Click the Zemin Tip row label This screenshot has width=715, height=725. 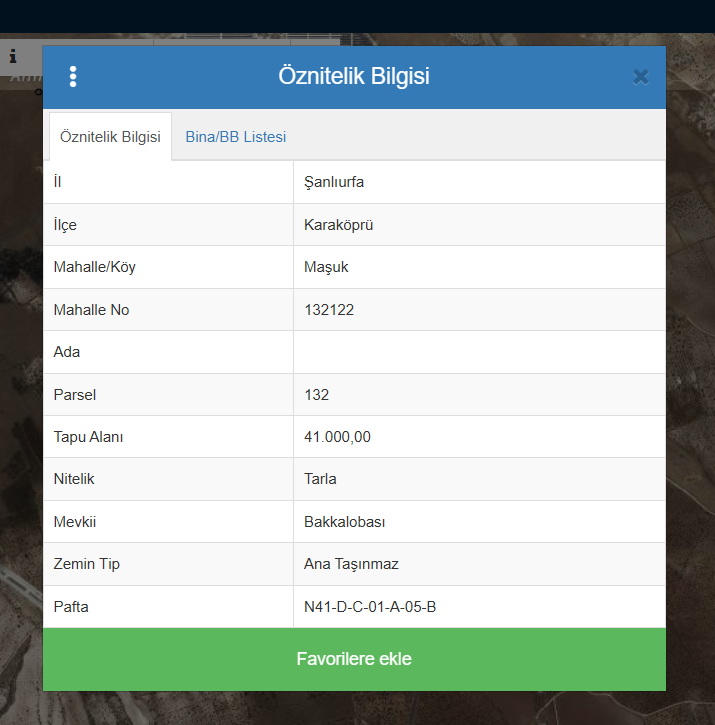click(86, 564)
